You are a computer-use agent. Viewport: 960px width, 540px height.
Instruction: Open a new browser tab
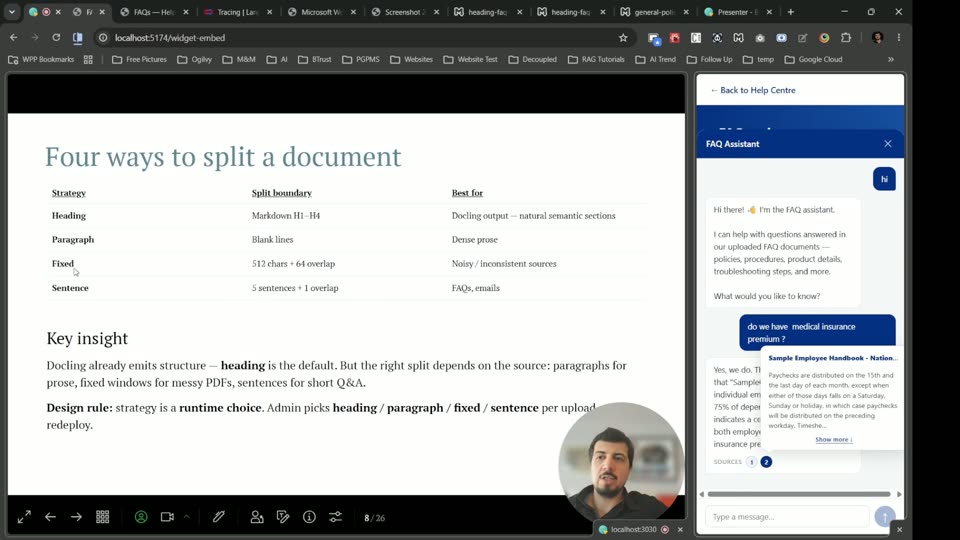click(790, 12)
